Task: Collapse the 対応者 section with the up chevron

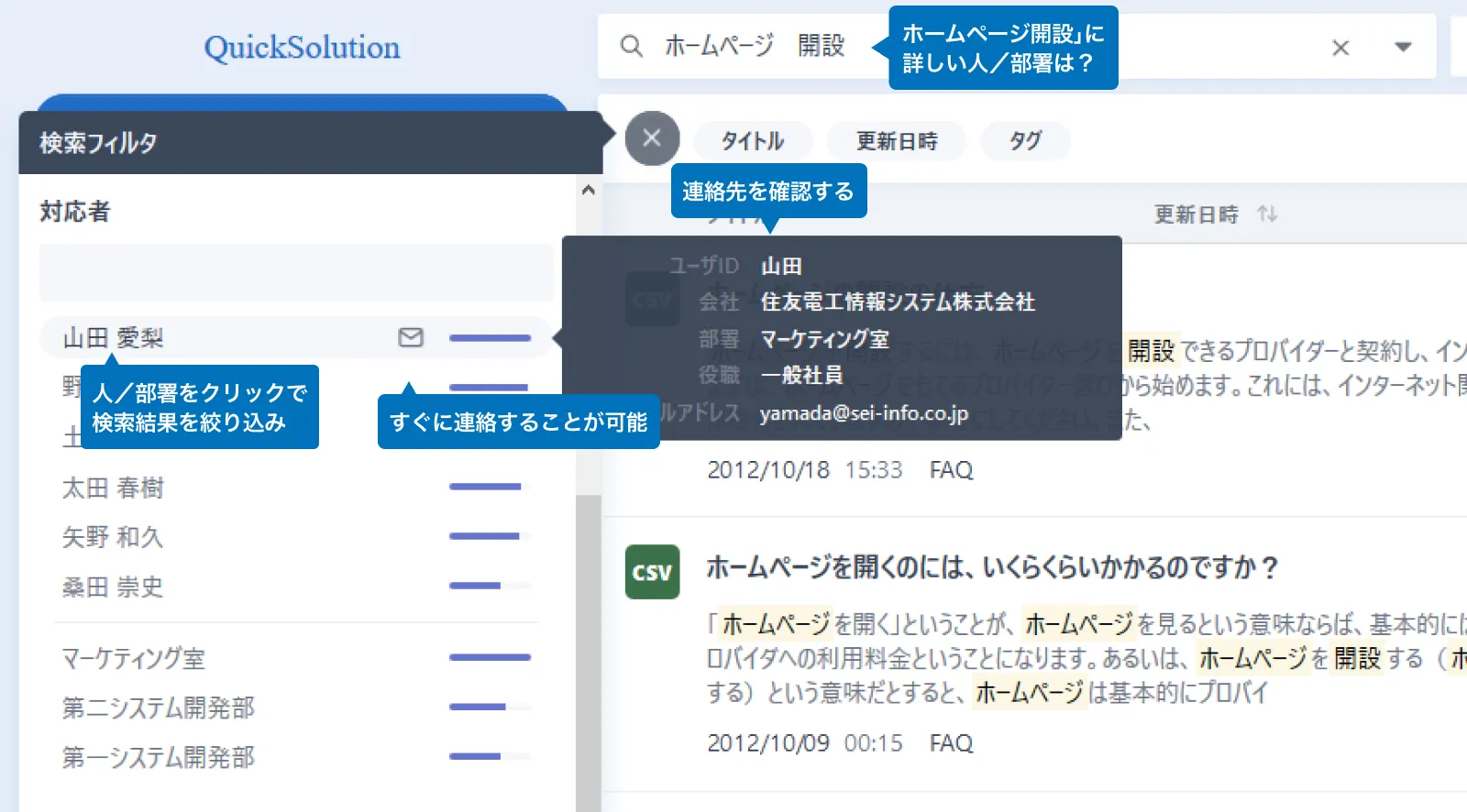Action: [x=589, y=190]
